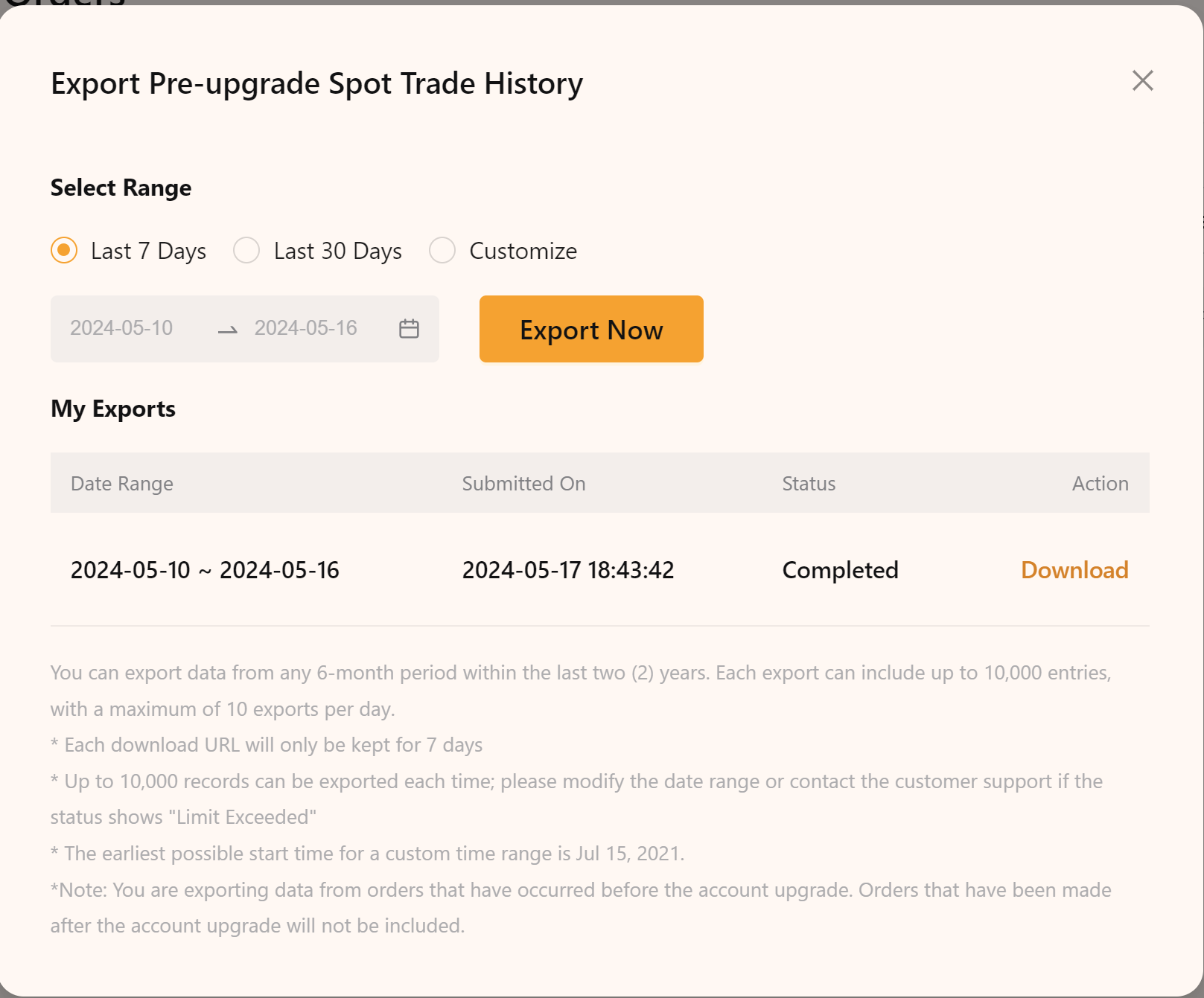Select the Last 7 Days radio button
The width and height of the screenshot is (1204, 998).
pyautogui.click(x=63, y=251)
